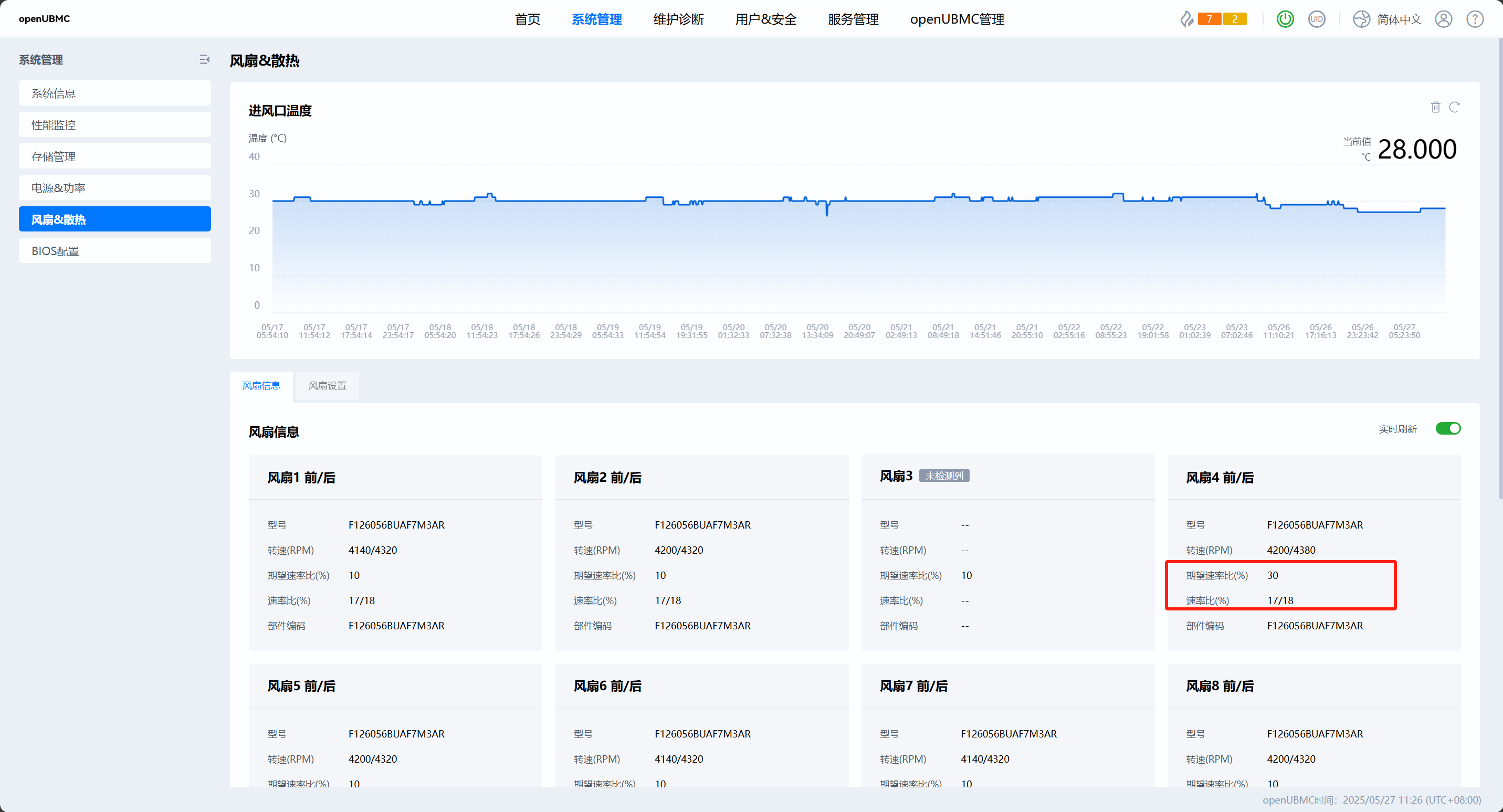The width and height of the screenshot is (1503, 812).
Task: Switch to the 风扇设置 tab
Action: pos(327,386)
